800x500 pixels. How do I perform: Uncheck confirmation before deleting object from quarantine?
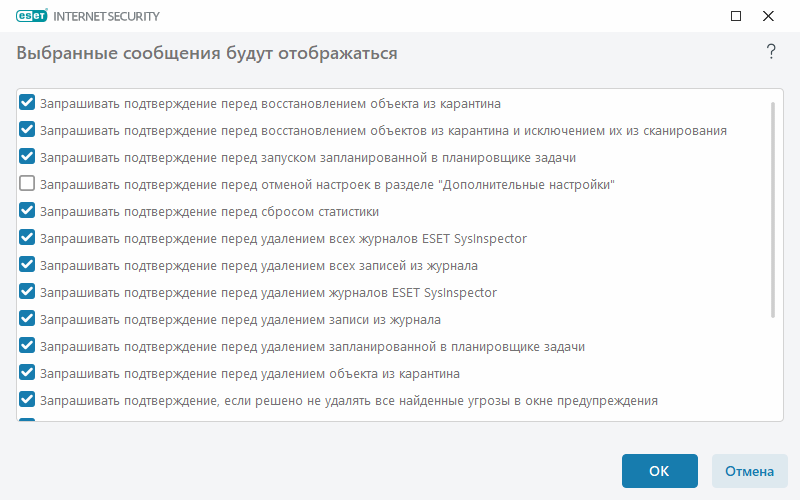pos(27,372)
